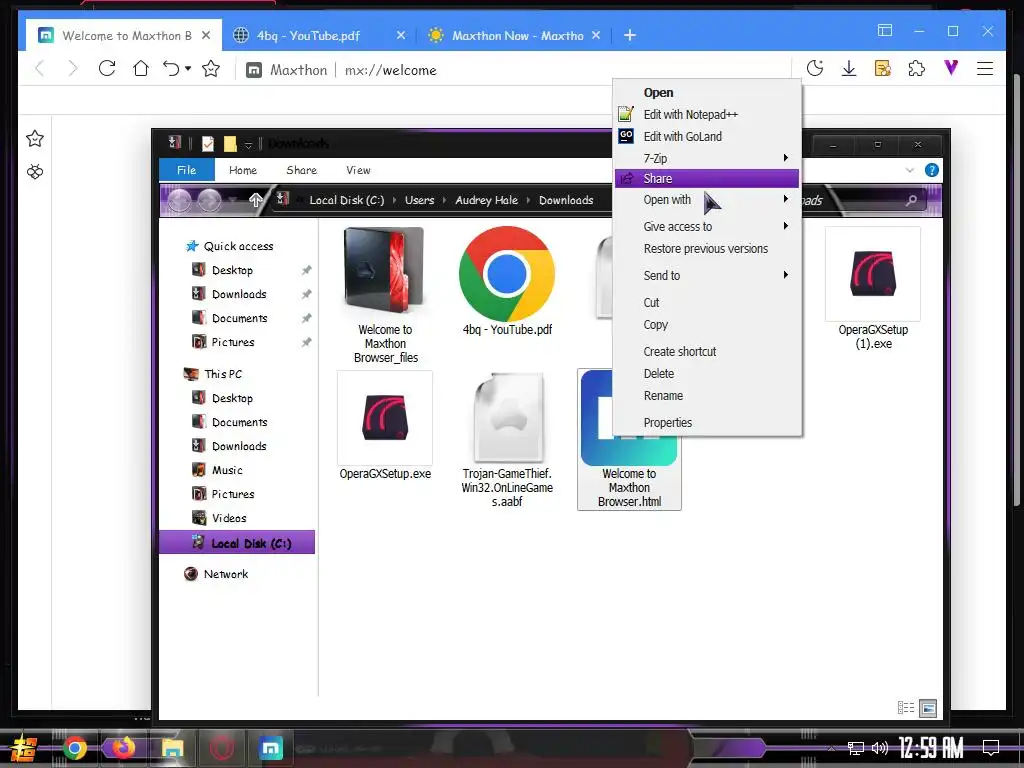Viewport: 1024px width, 768px height.
Task: Open Maxthon extensions puzzle icon
Action: click(x=917, y=69)
